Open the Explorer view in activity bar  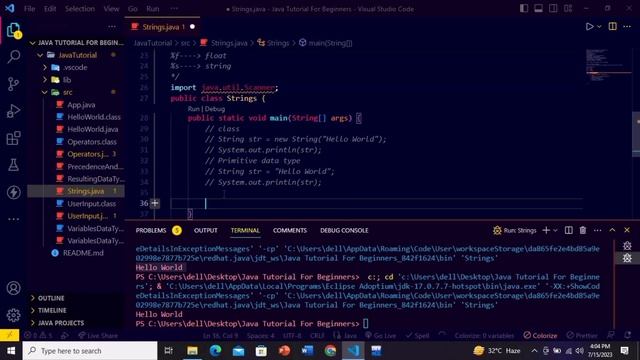13,30
